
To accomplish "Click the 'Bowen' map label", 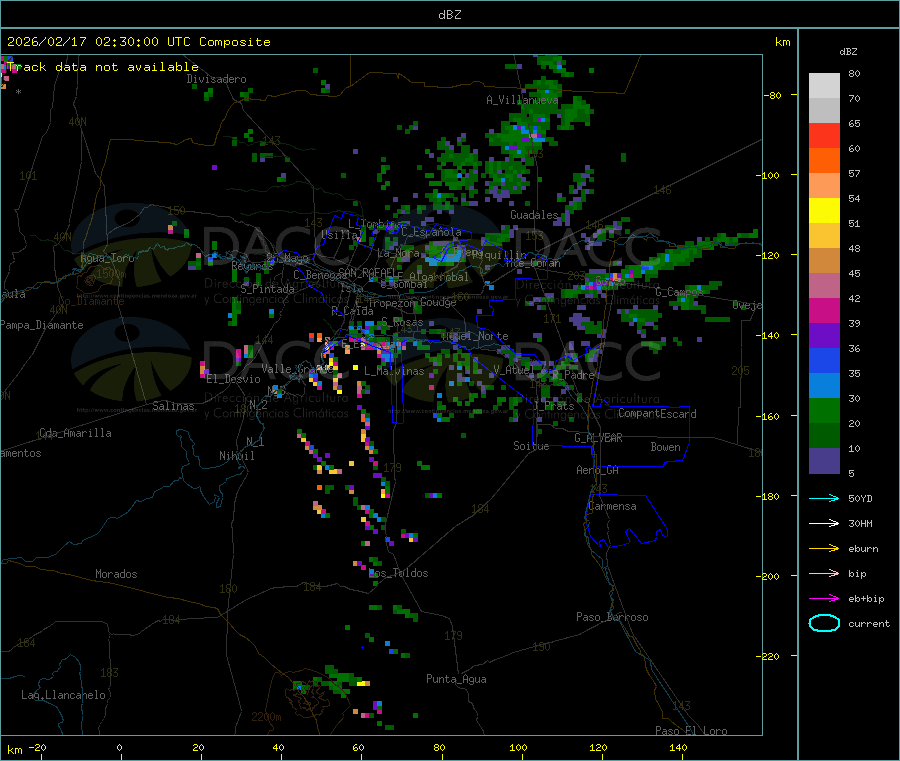I will 665,447.
